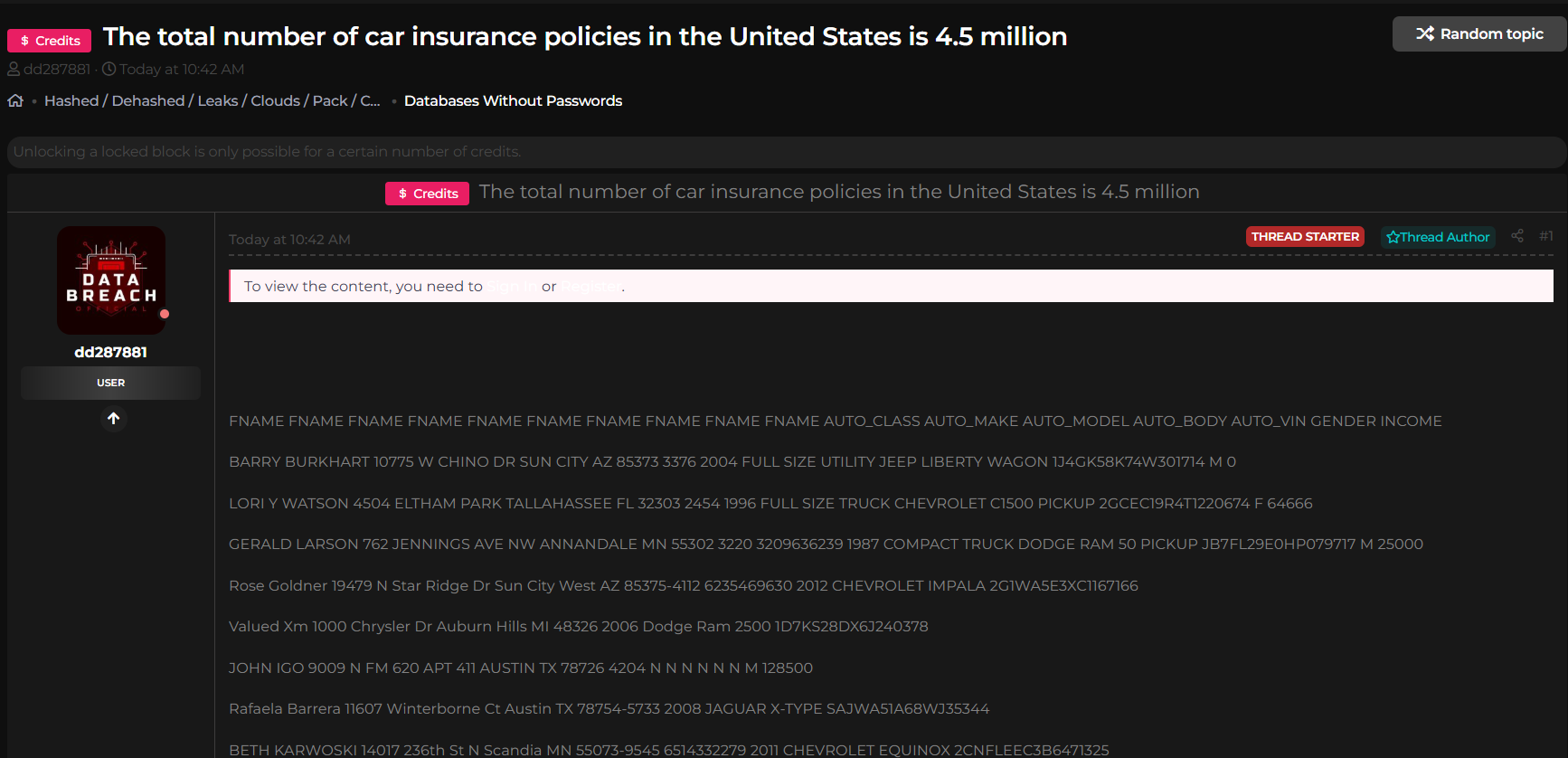Click the post timestamp Today at 10:42 AM
This screenshot has width=1568, height=758.
289,239
